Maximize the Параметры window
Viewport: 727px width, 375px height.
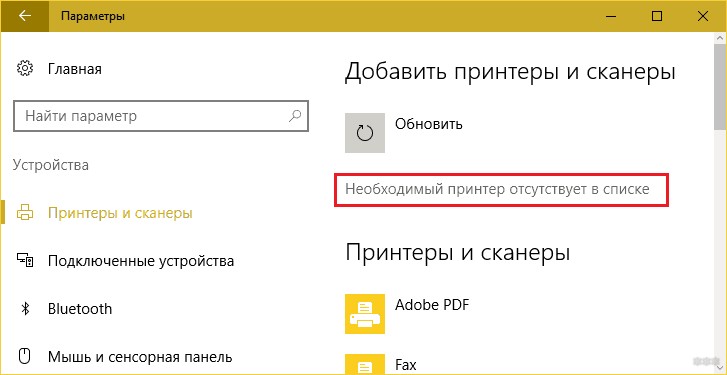(657, 16)
